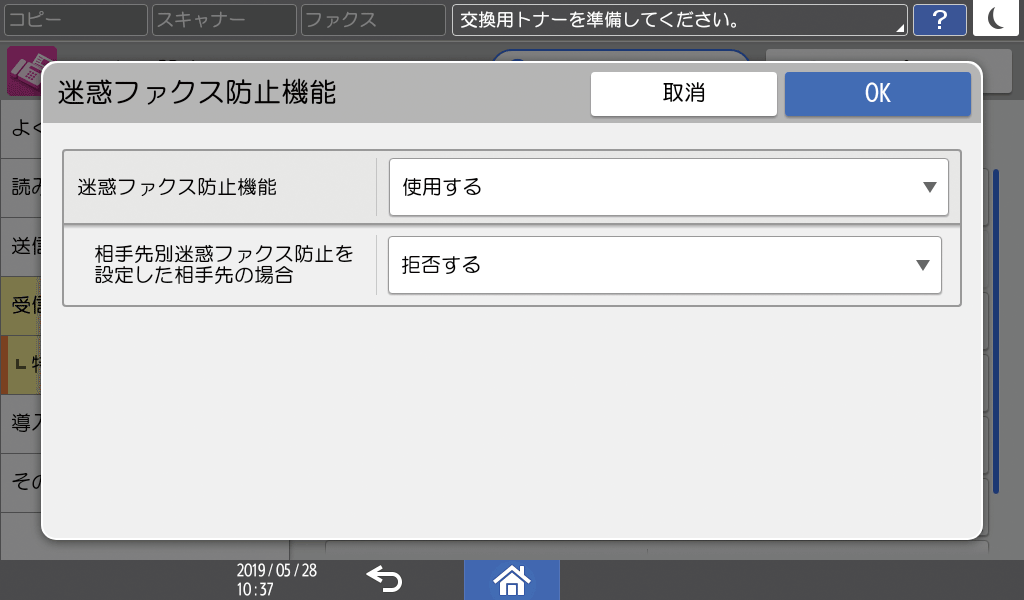
Task: Open the ファクス tab
Action: pos(370,19)
